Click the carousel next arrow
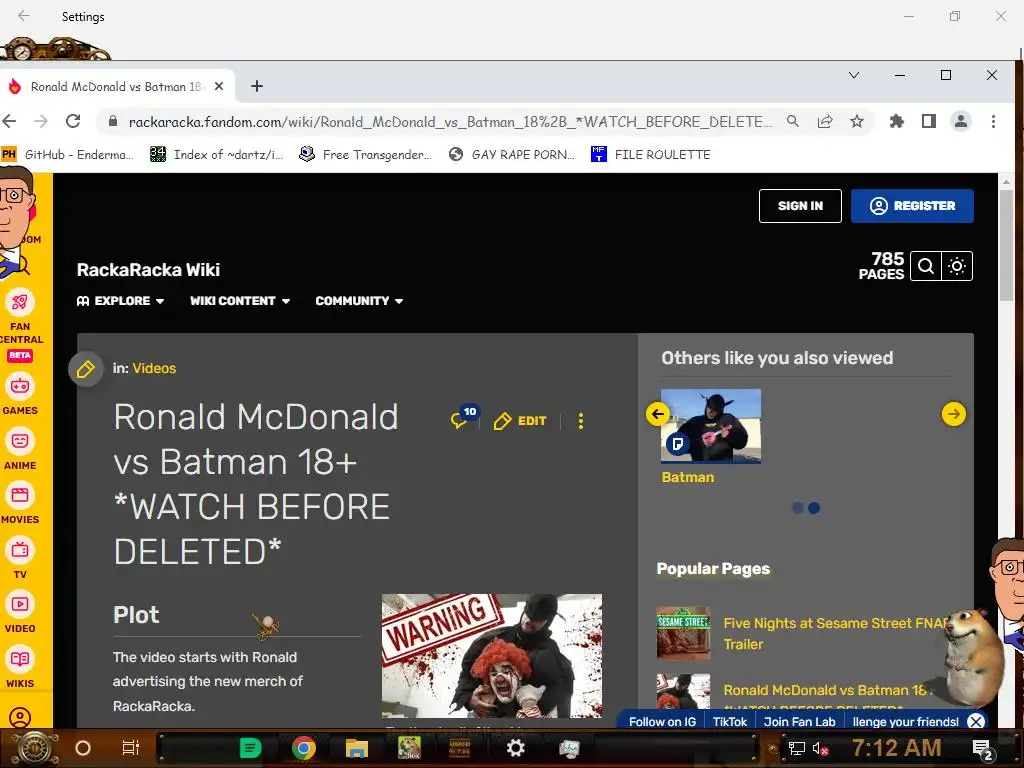Viewport: 1024px width, 768px height. click(x=953, y=414)
